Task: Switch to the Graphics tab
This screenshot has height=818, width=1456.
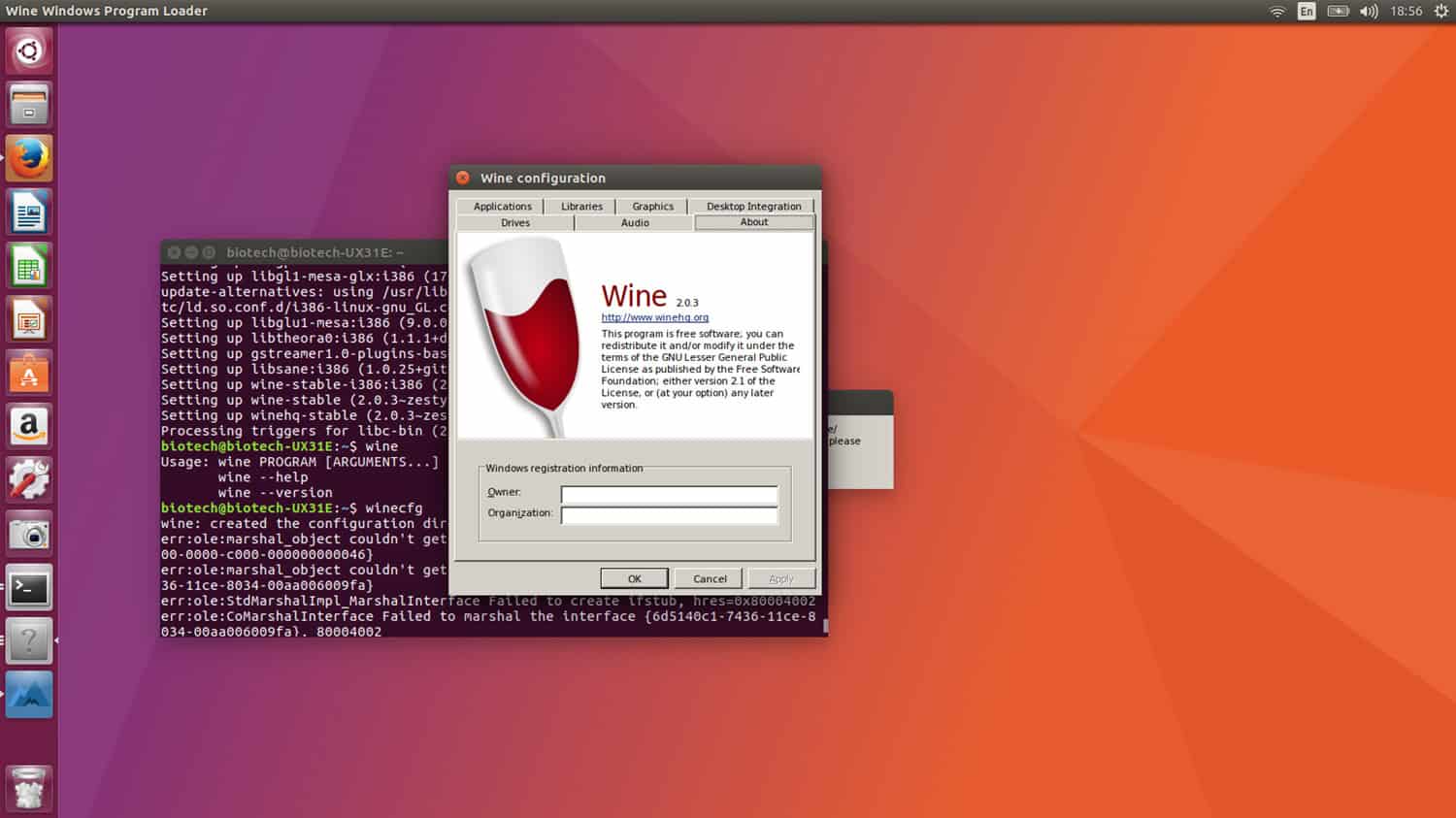Action: point(652,207)
